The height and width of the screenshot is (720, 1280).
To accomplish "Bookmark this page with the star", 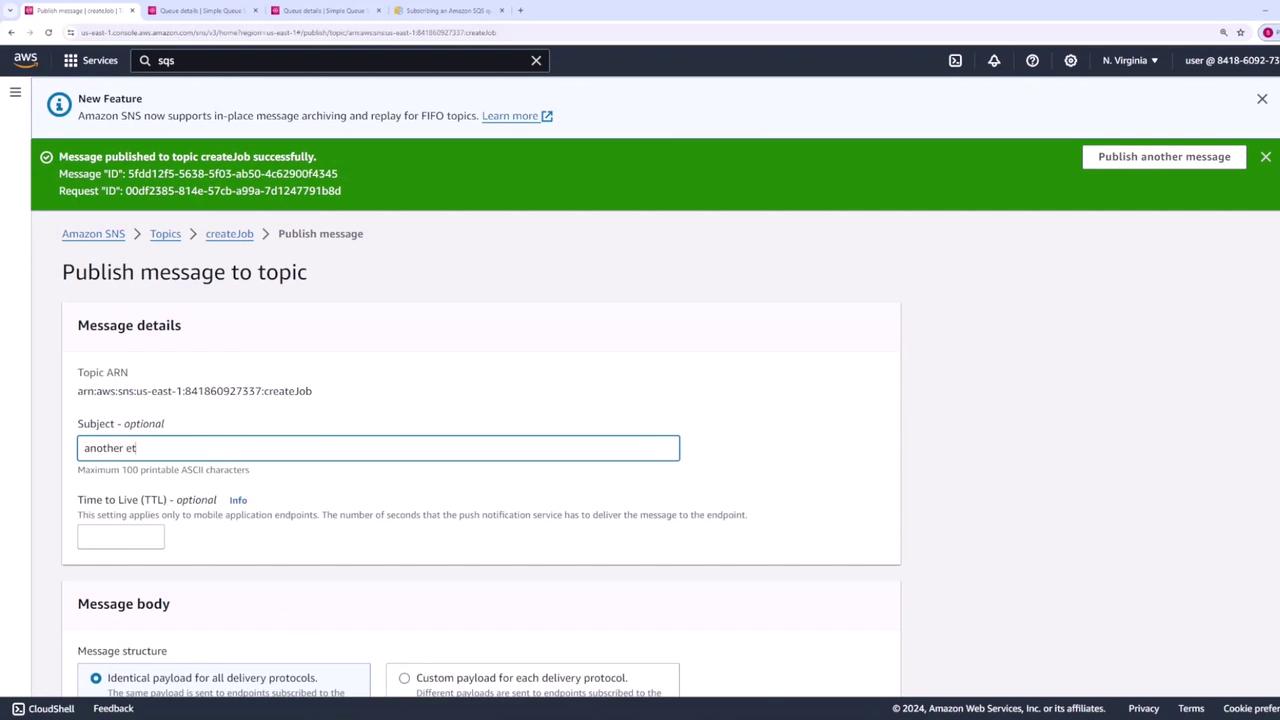I will tap(1241, 32).
